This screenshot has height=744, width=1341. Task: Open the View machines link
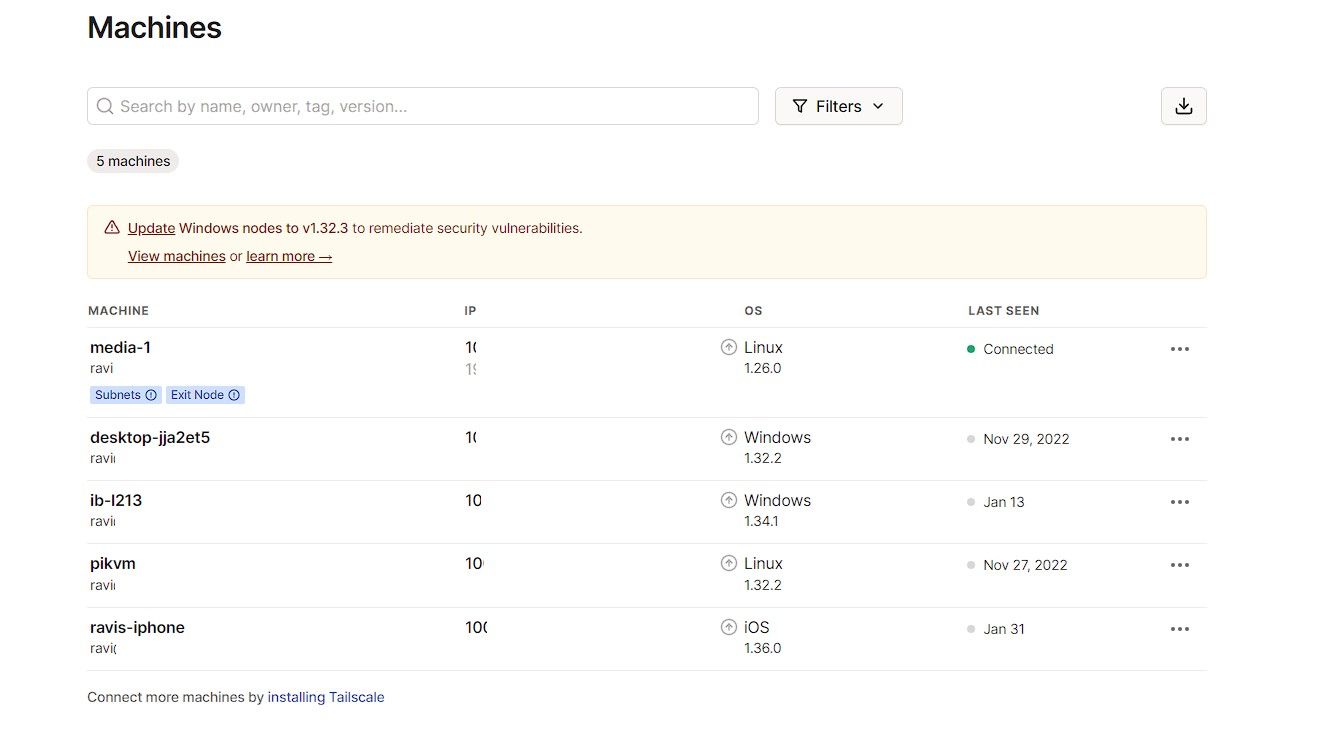click(x=176, y=256)
